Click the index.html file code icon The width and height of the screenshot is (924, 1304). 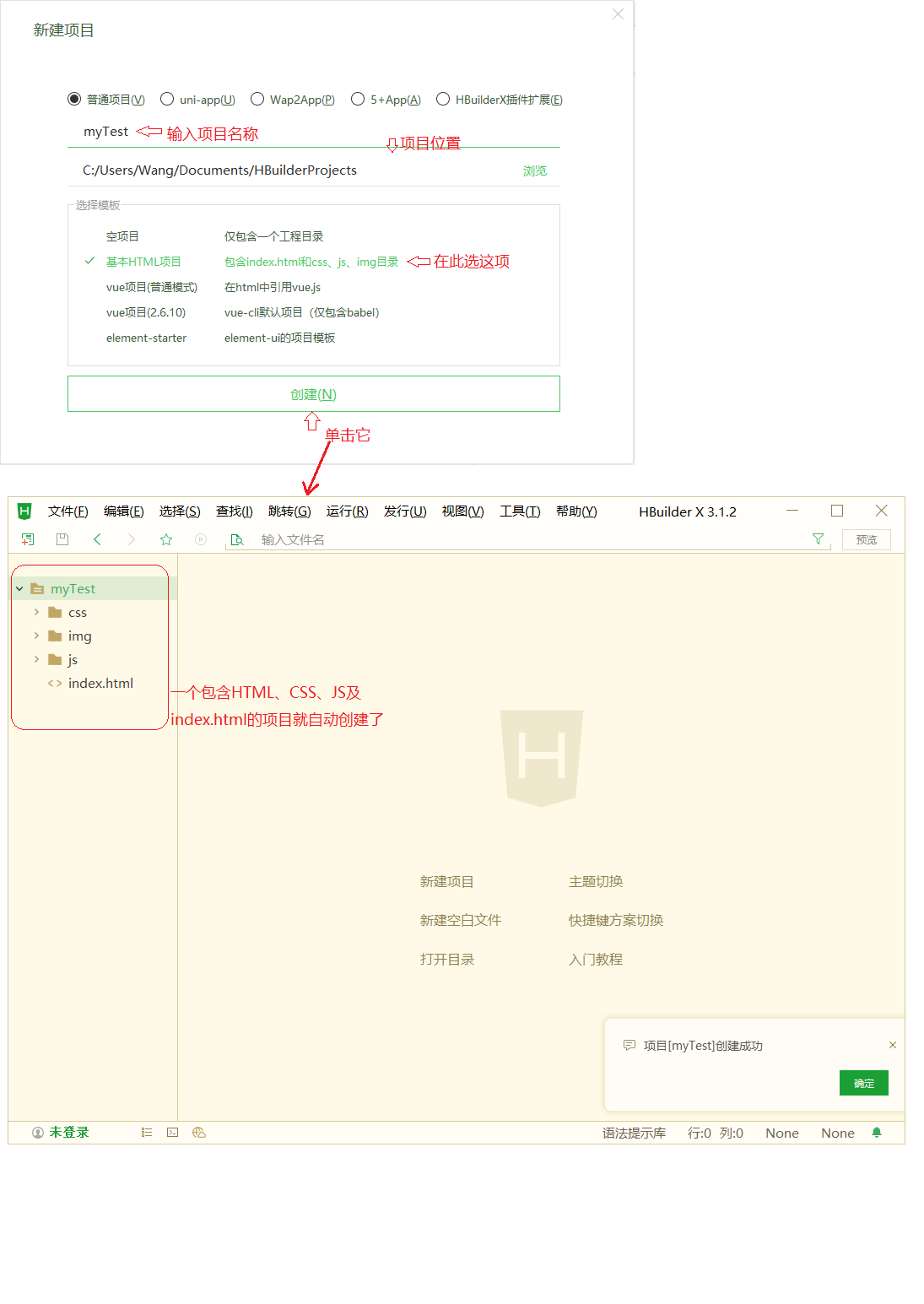[x=55, y=683]
